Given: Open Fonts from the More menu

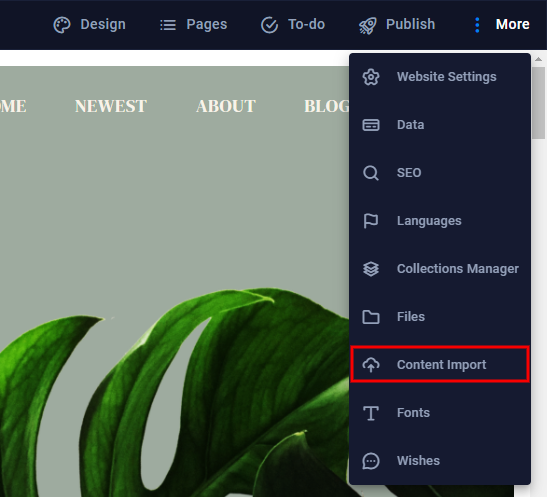Looking at the screenshot, I should (x=440, y=413).
